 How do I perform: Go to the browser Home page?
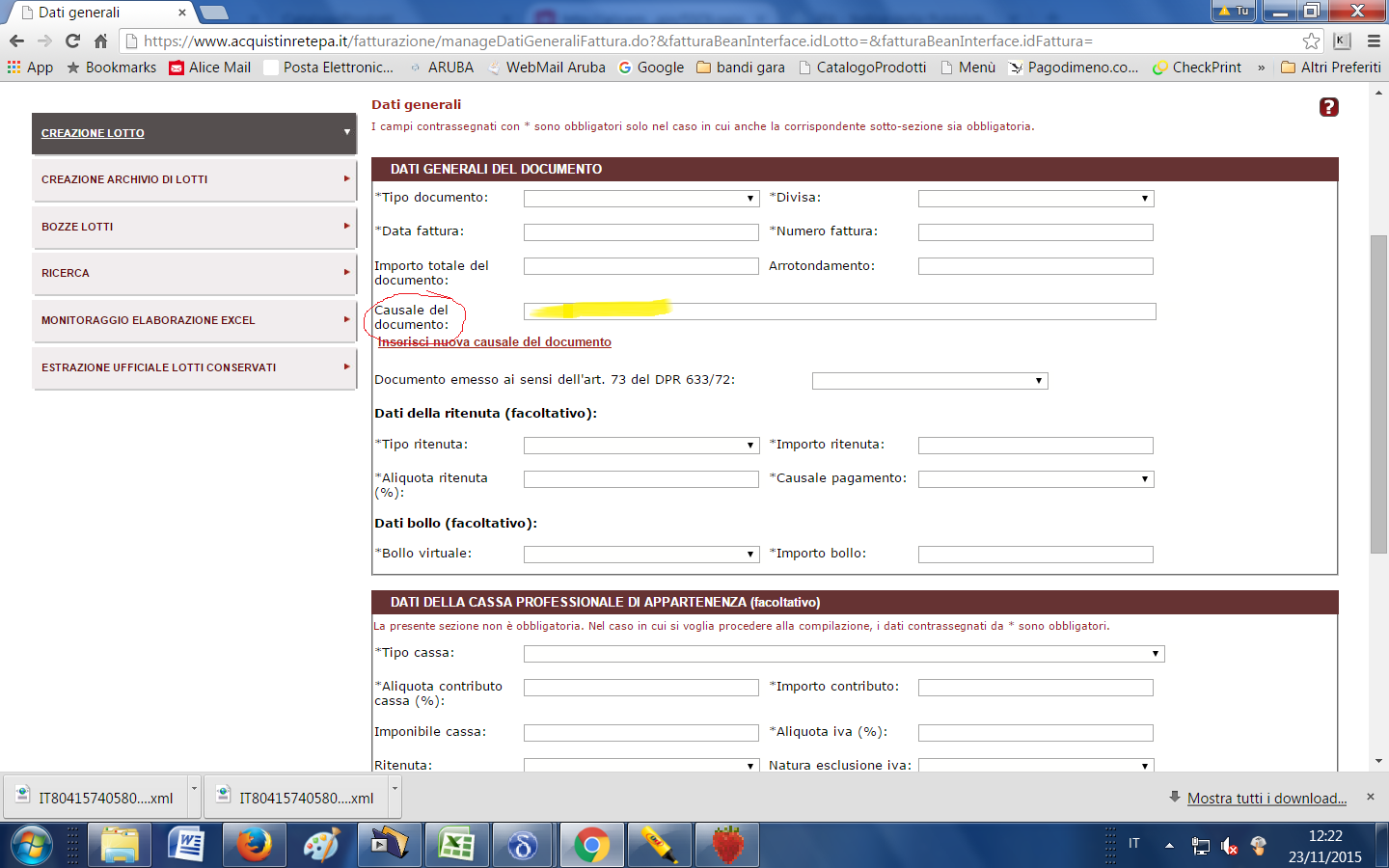point(100,41)
